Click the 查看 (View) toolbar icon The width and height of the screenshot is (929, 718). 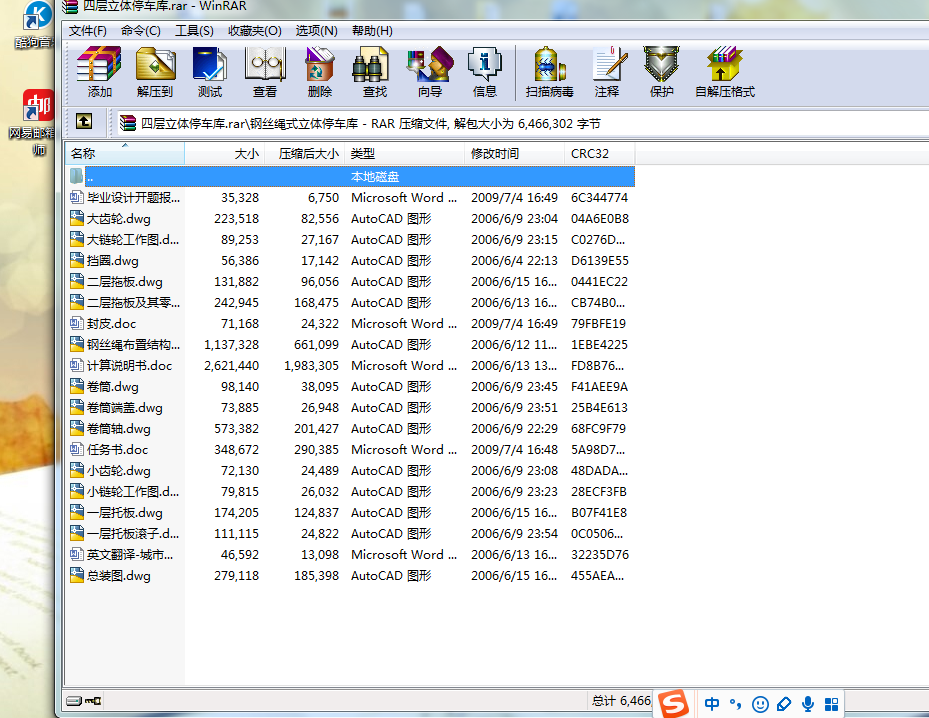265,72
